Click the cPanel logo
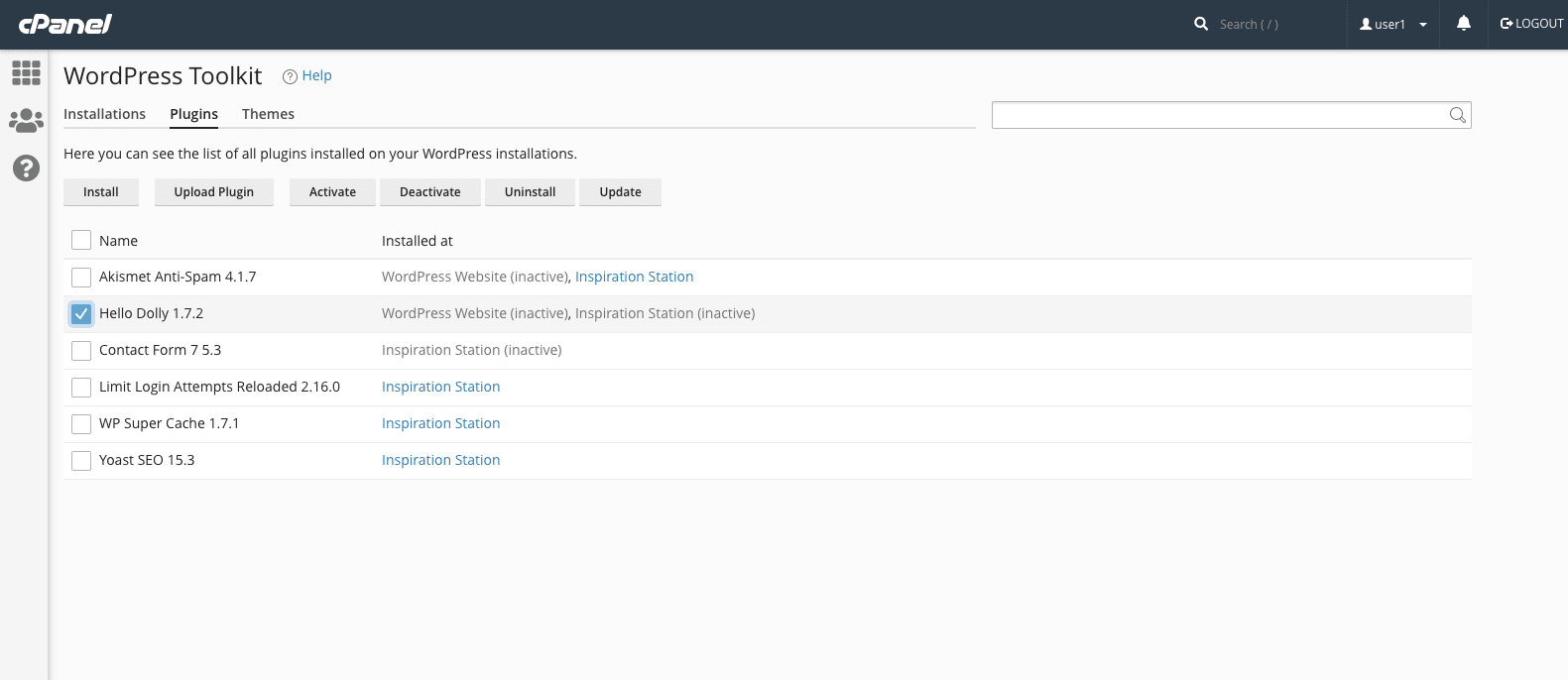Image resolution: width=1568 pixels, height=680 pixels. pos(65,24)
